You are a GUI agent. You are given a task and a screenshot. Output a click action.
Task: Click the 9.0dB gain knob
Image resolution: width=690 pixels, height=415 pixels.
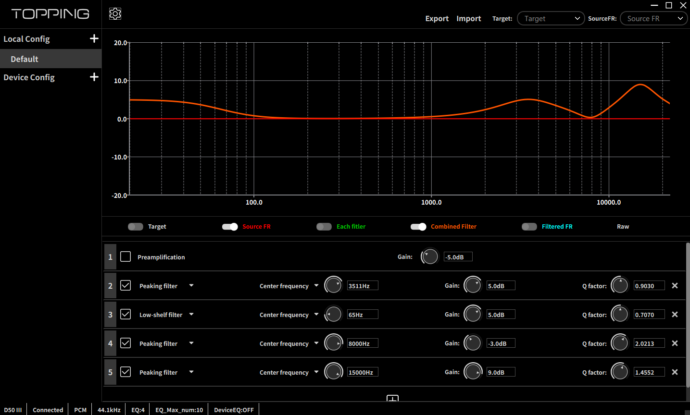473,372
